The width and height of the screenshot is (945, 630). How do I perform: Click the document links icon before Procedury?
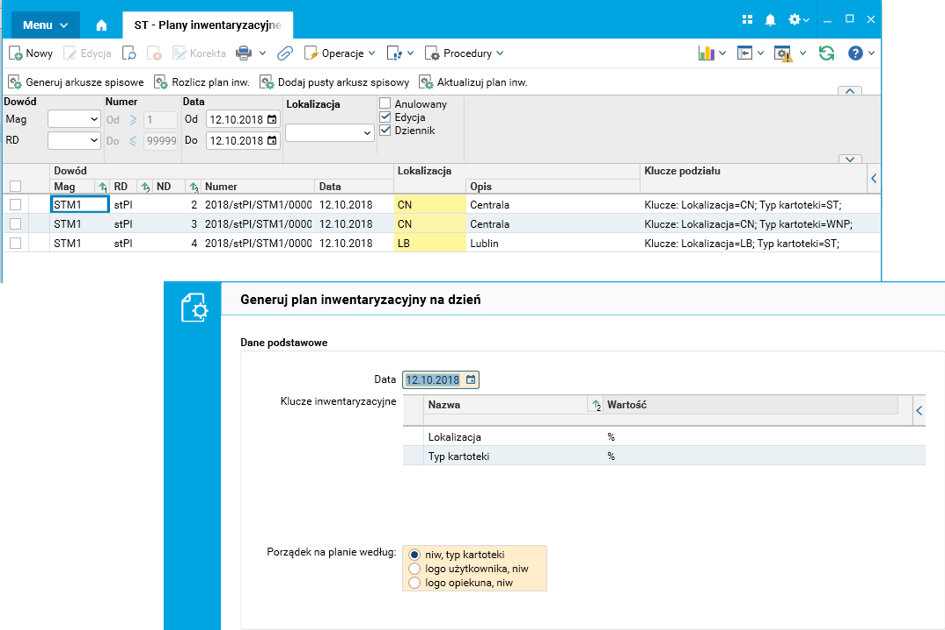(394, 54)
